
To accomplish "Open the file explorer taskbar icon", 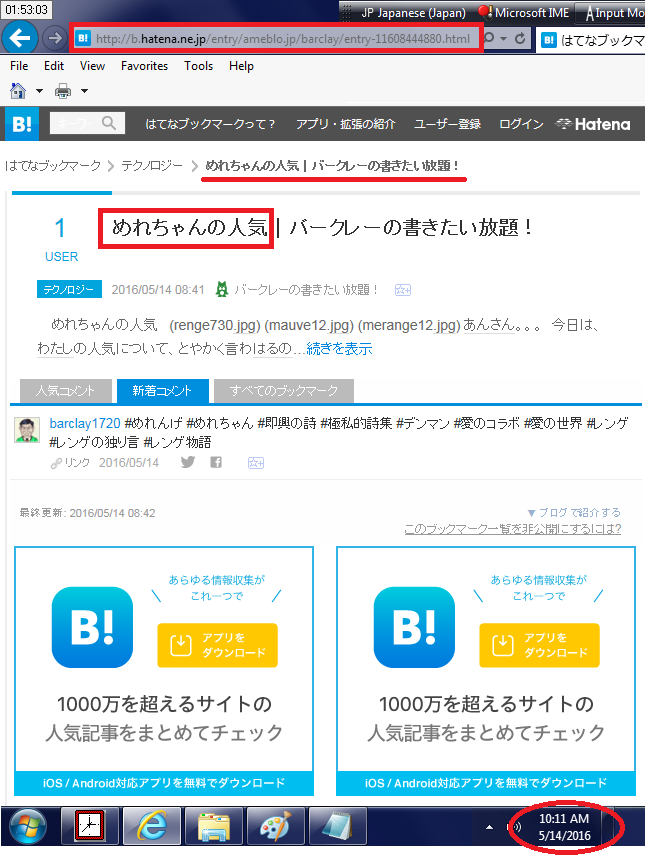I will tap(214, 827).
